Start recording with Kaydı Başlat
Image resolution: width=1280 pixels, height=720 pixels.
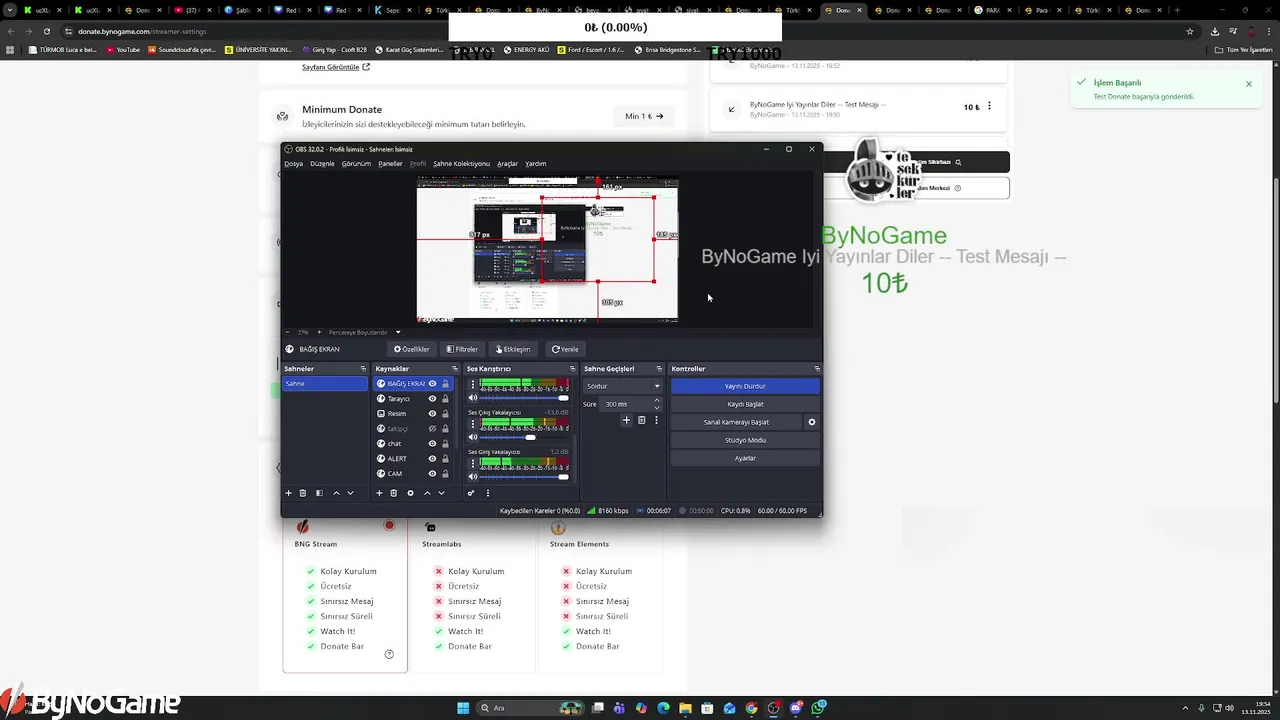pos(745,404)
